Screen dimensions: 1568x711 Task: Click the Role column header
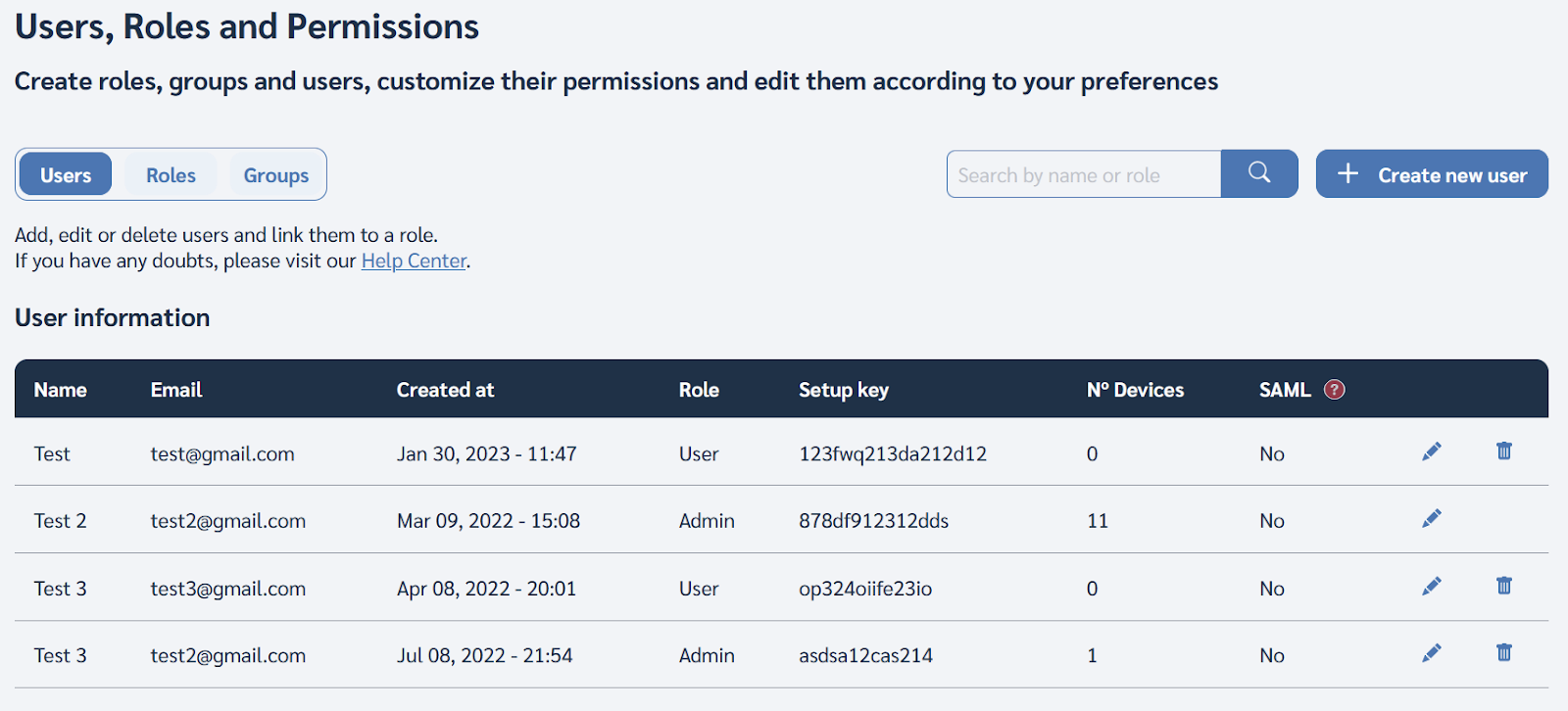point(699,390)
